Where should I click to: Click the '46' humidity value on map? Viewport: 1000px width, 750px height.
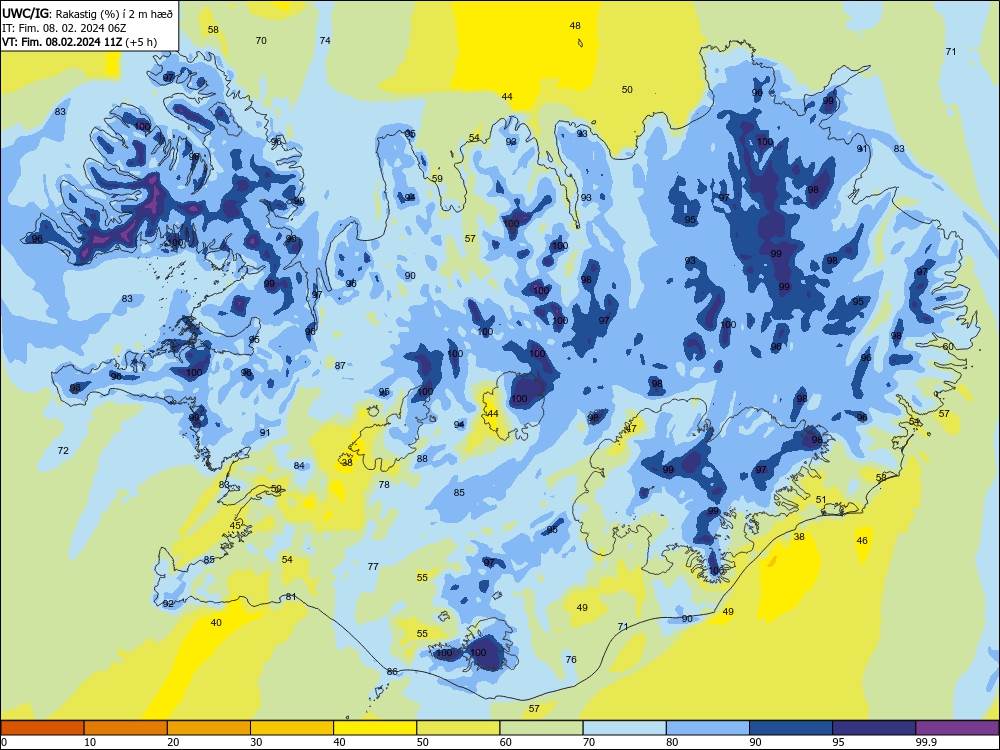point(862,540)
